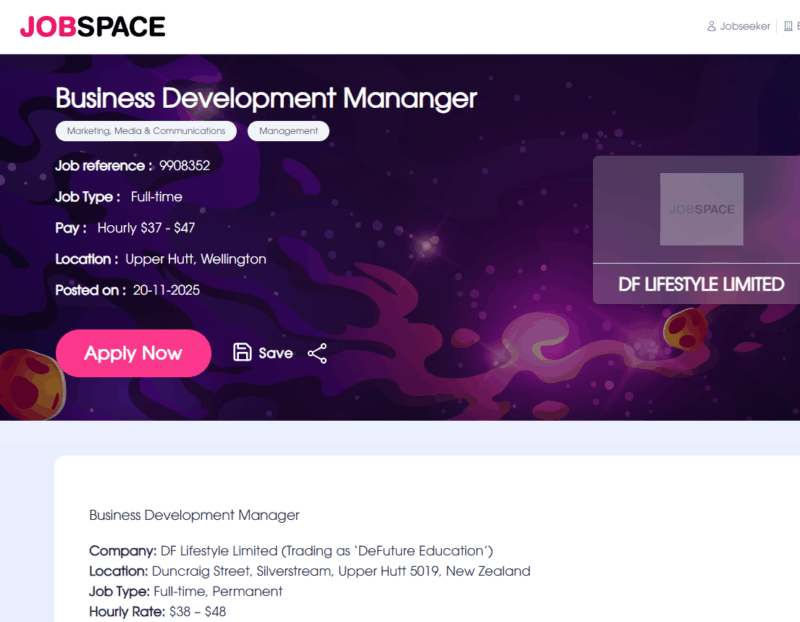800x622 pixels.
Task: Click the Duncraig Street address line
Action: click(x=340, y=571)
